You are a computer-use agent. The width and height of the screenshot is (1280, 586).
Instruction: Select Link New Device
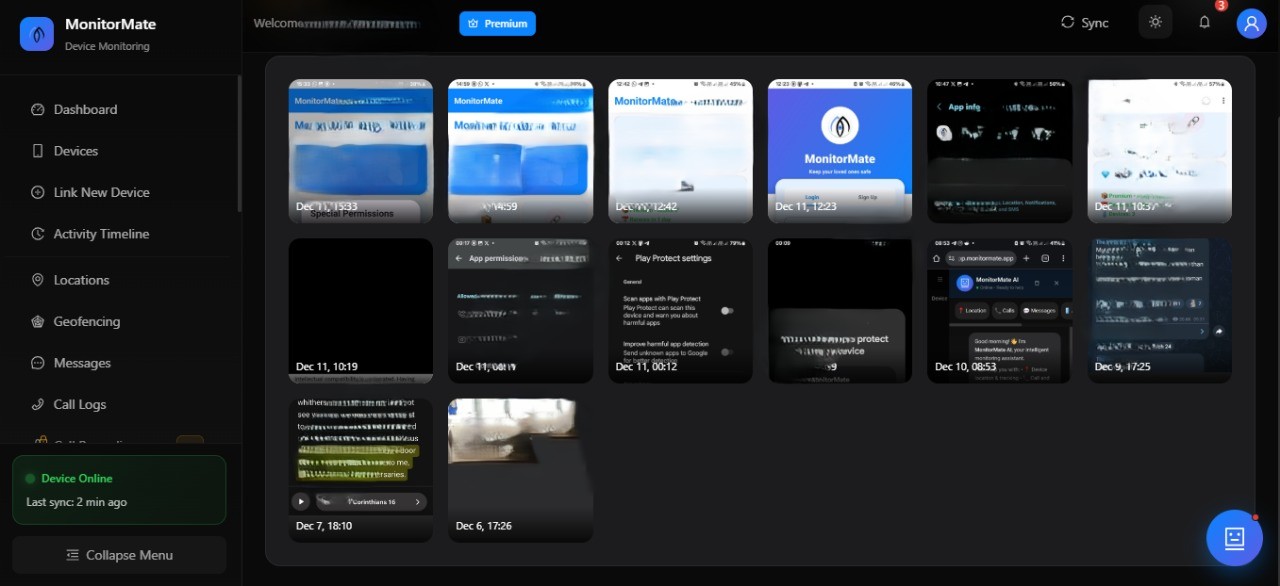click(101, 193)
